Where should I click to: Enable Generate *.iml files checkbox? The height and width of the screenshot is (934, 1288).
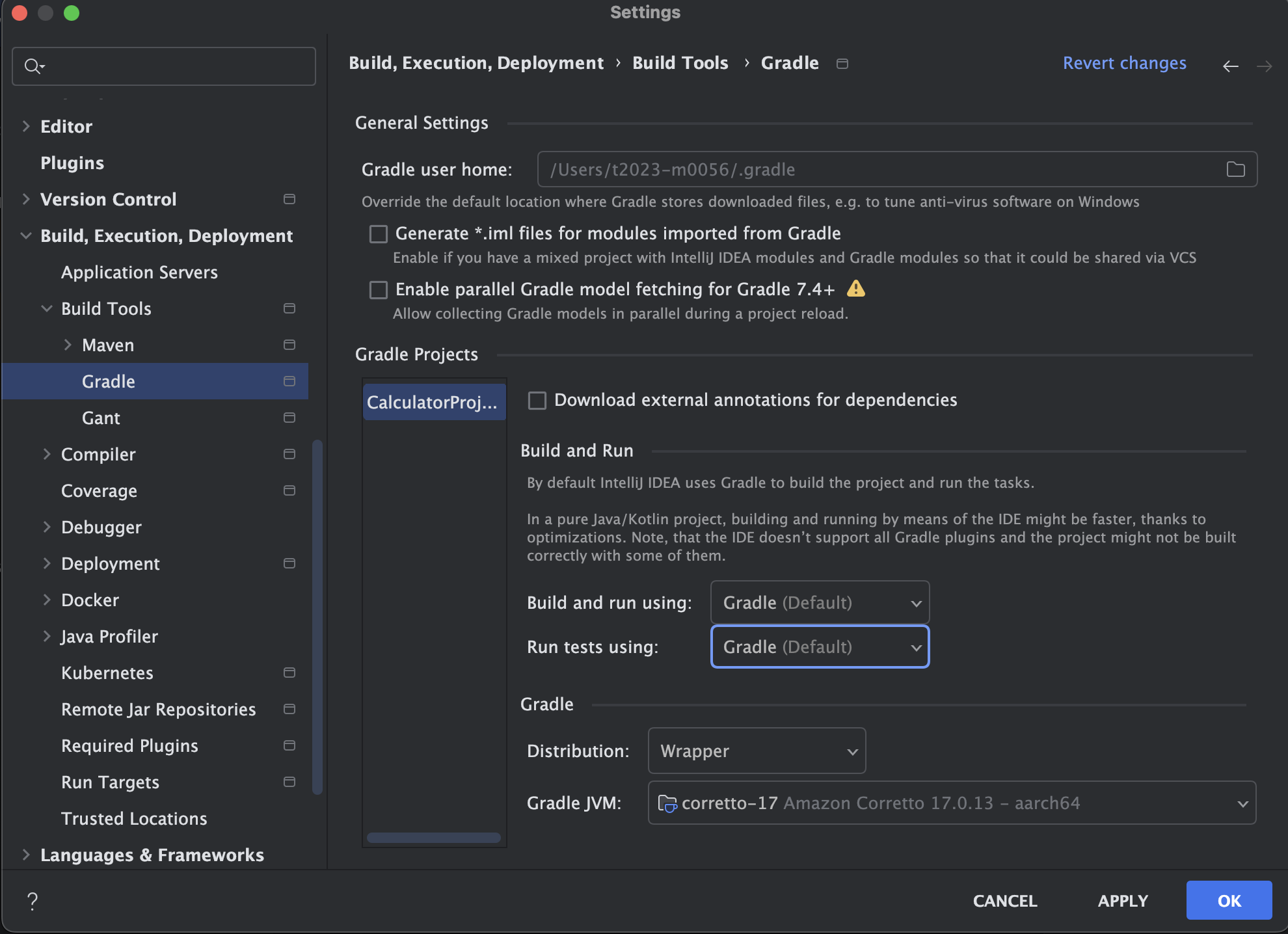point(379,234)
